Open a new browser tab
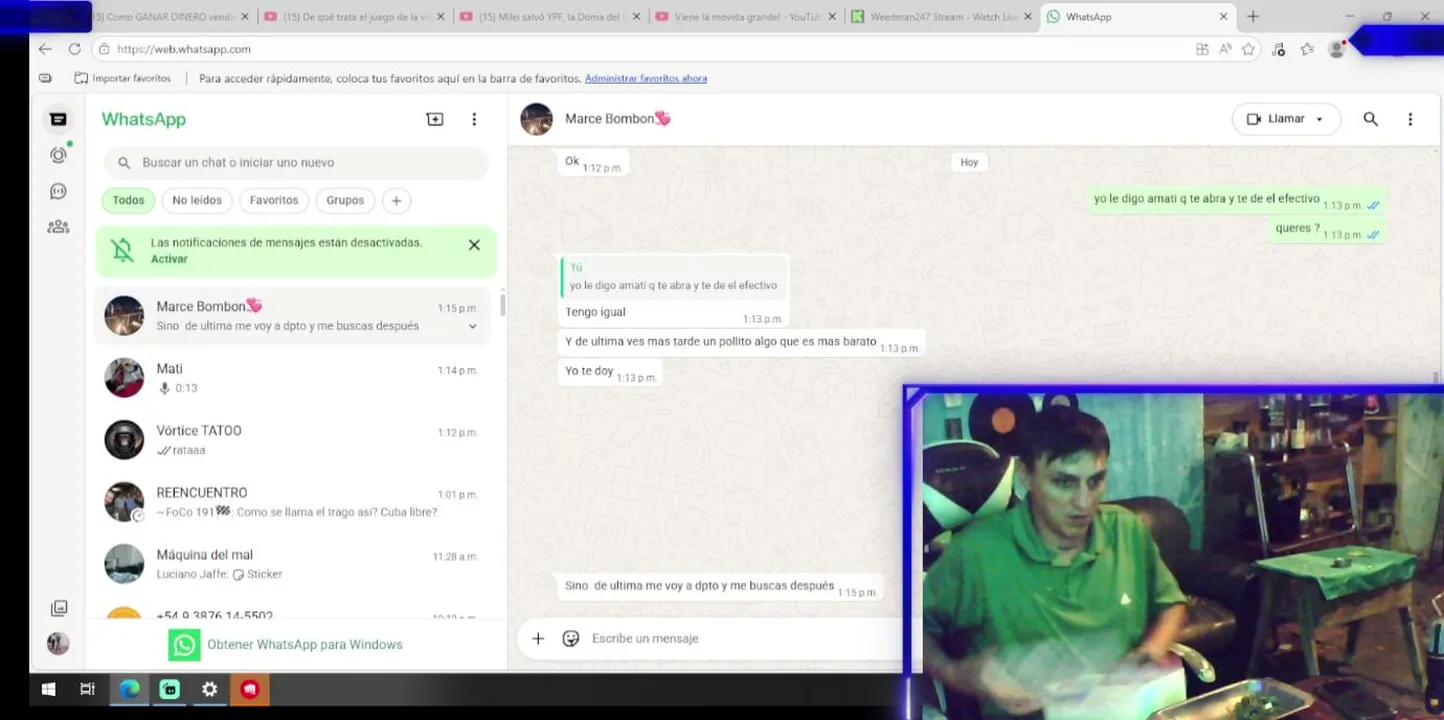The image size is (1444, 720). [1253, 17]
